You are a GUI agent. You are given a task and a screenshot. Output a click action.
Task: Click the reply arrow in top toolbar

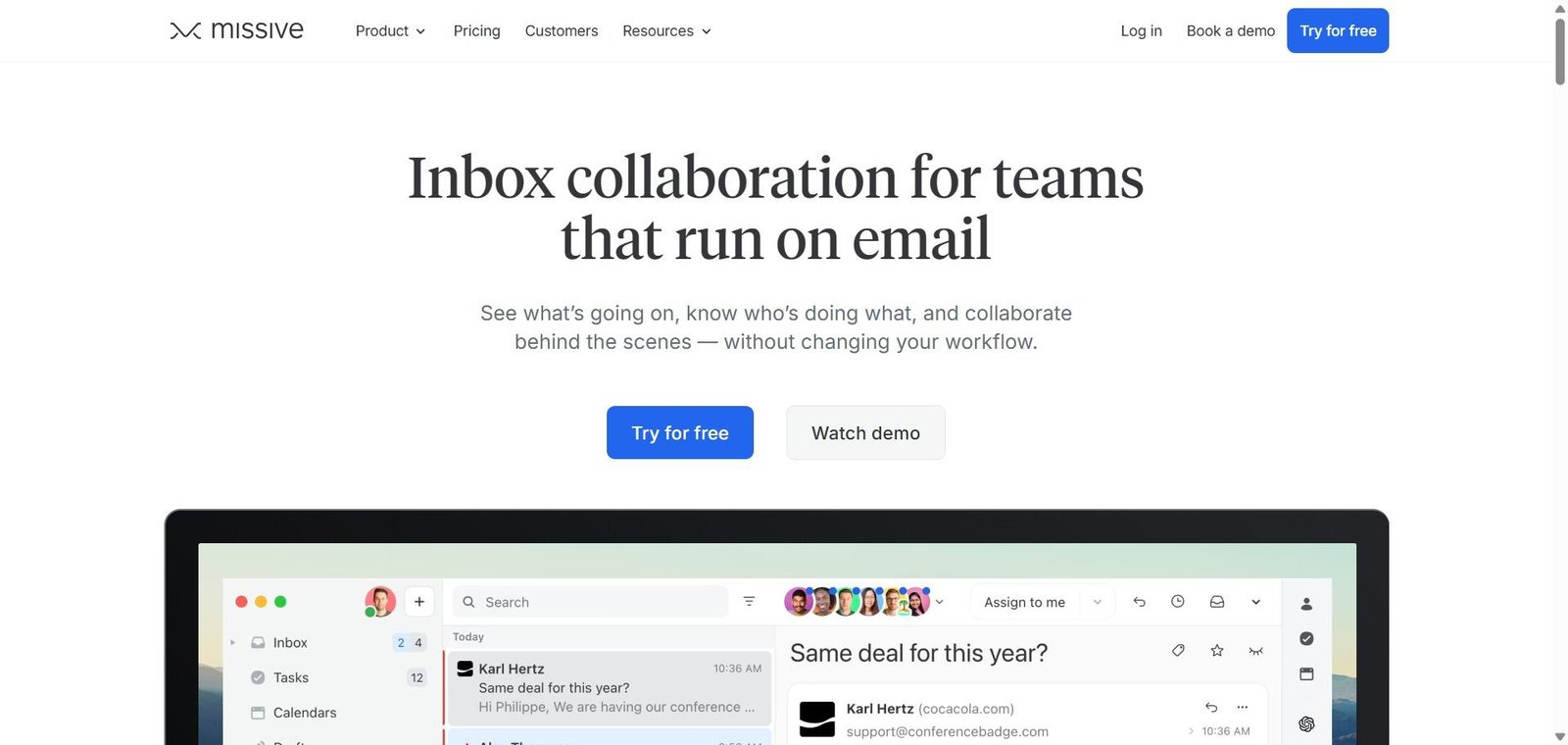pos(1139,602)
